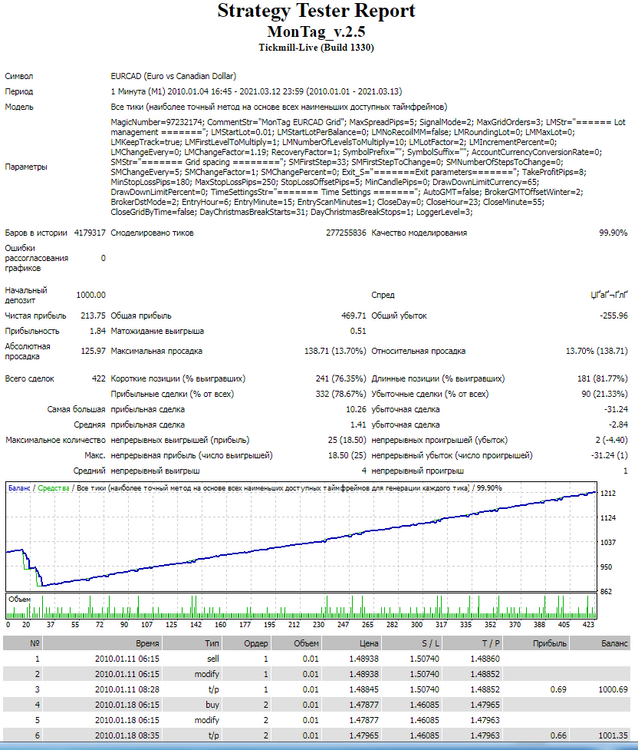
Task: Select gross profit value '469.71'
Action: tap(353, 316)
